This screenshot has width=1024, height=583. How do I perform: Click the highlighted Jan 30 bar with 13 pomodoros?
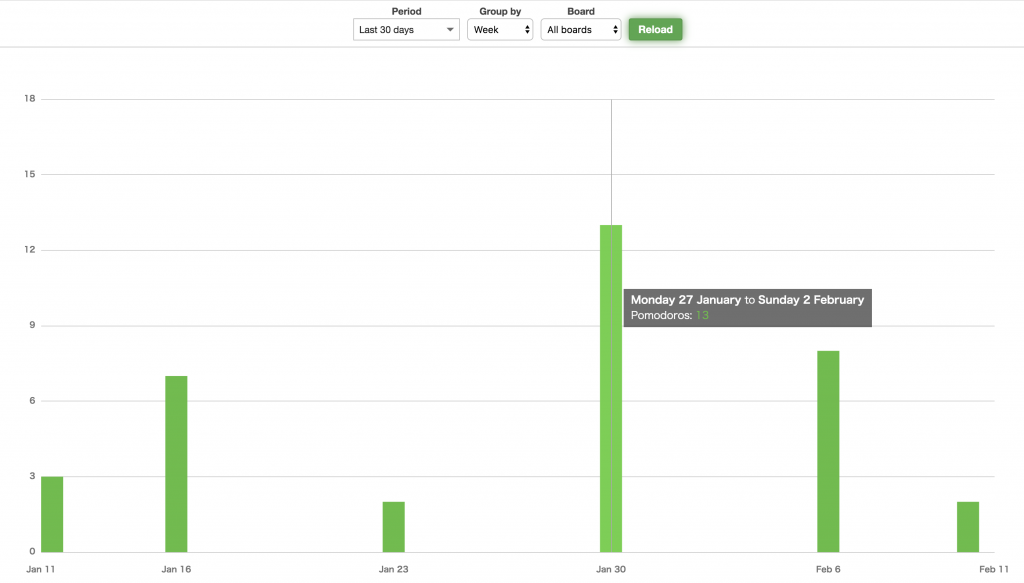tap(611, 388)
